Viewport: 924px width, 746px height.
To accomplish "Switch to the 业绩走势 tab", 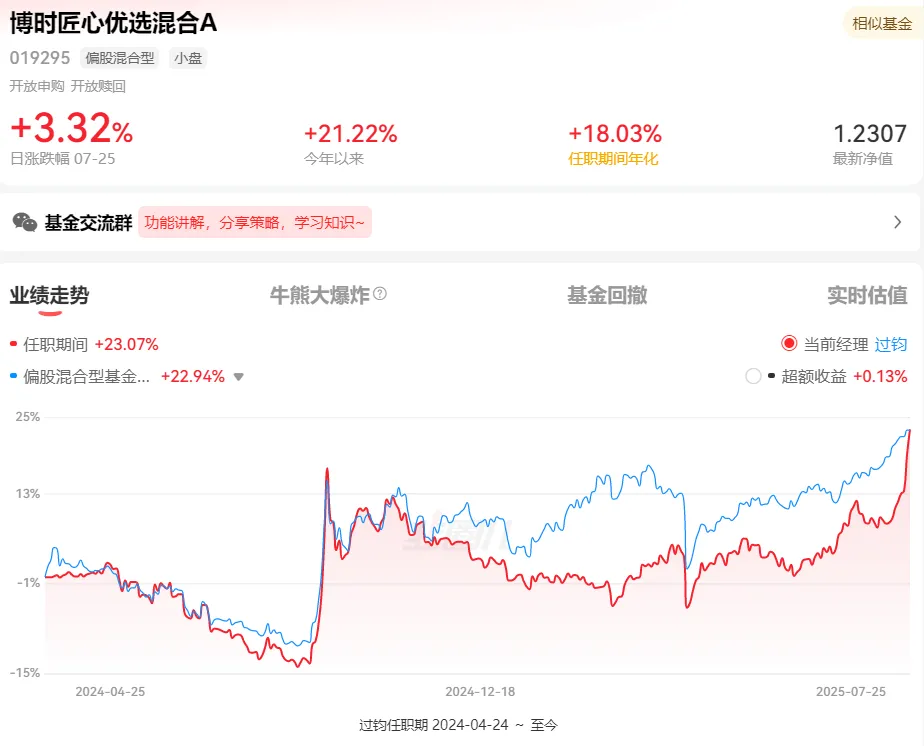I will coord(50,295).
